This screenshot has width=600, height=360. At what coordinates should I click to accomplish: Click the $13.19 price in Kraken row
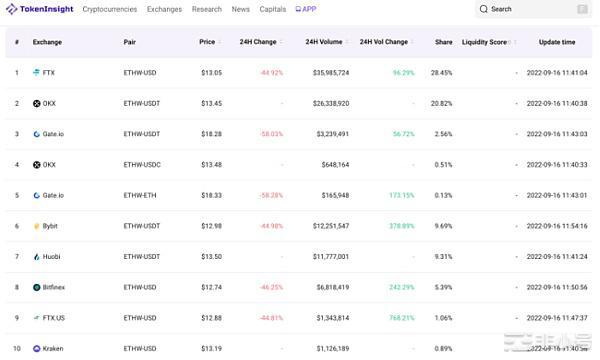click(x=212, y=349)
